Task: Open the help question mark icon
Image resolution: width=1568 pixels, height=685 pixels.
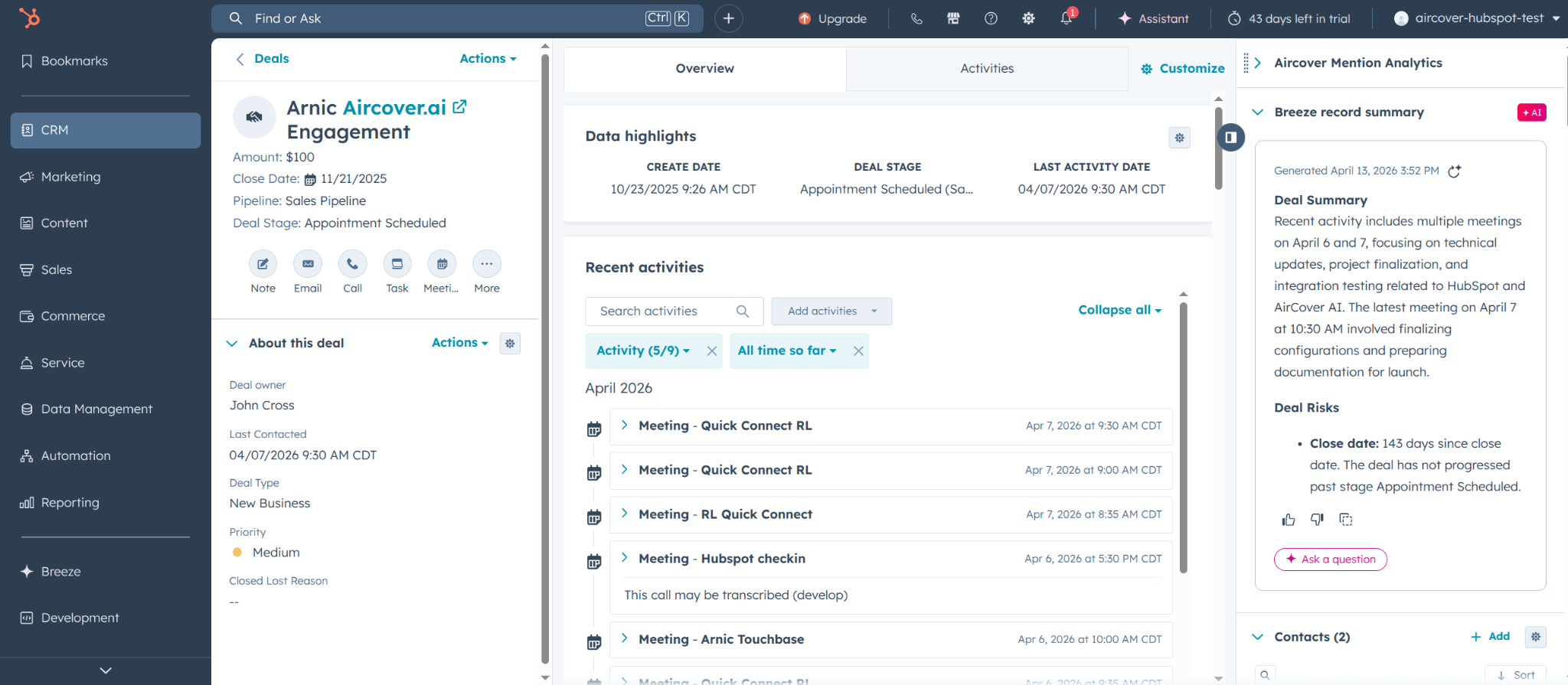Action: pos(991,18)
